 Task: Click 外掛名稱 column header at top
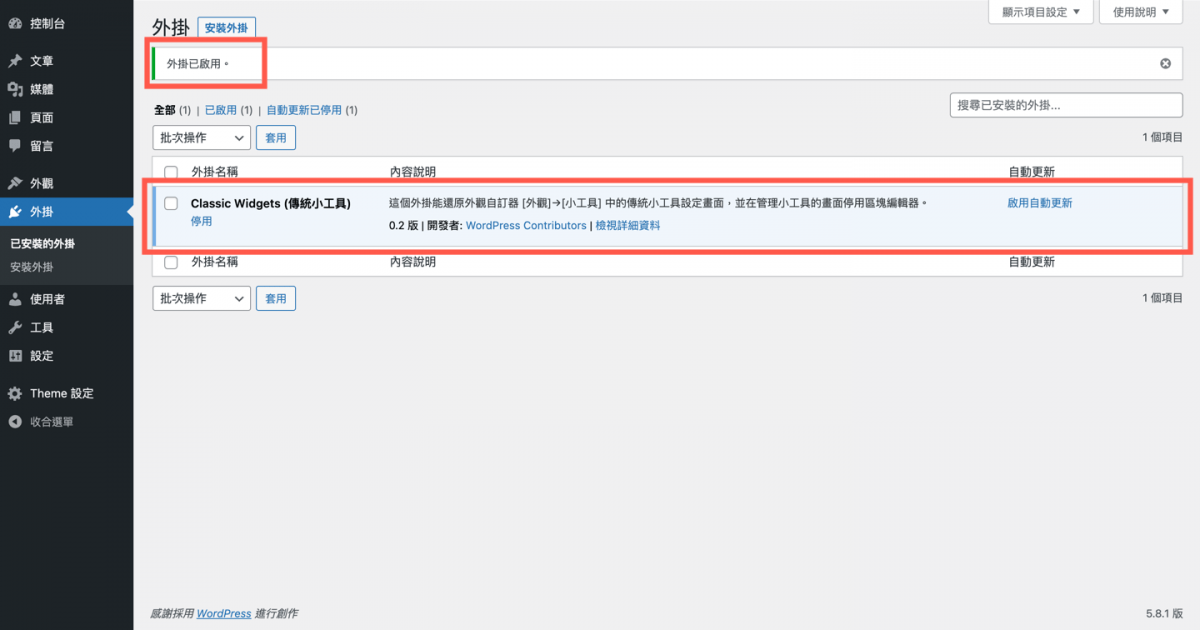pyautogui.click(x=215, y=172)
